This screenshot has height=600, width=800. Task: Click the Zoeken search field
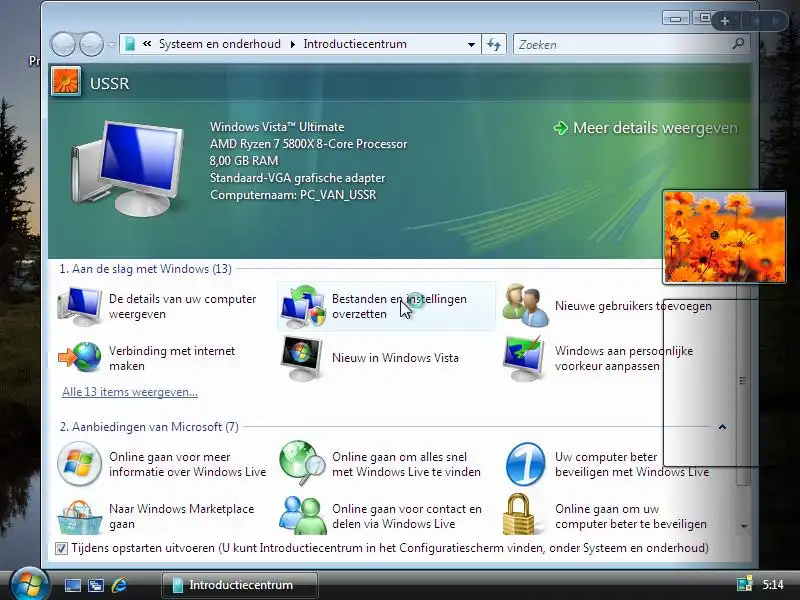(623, 44)
